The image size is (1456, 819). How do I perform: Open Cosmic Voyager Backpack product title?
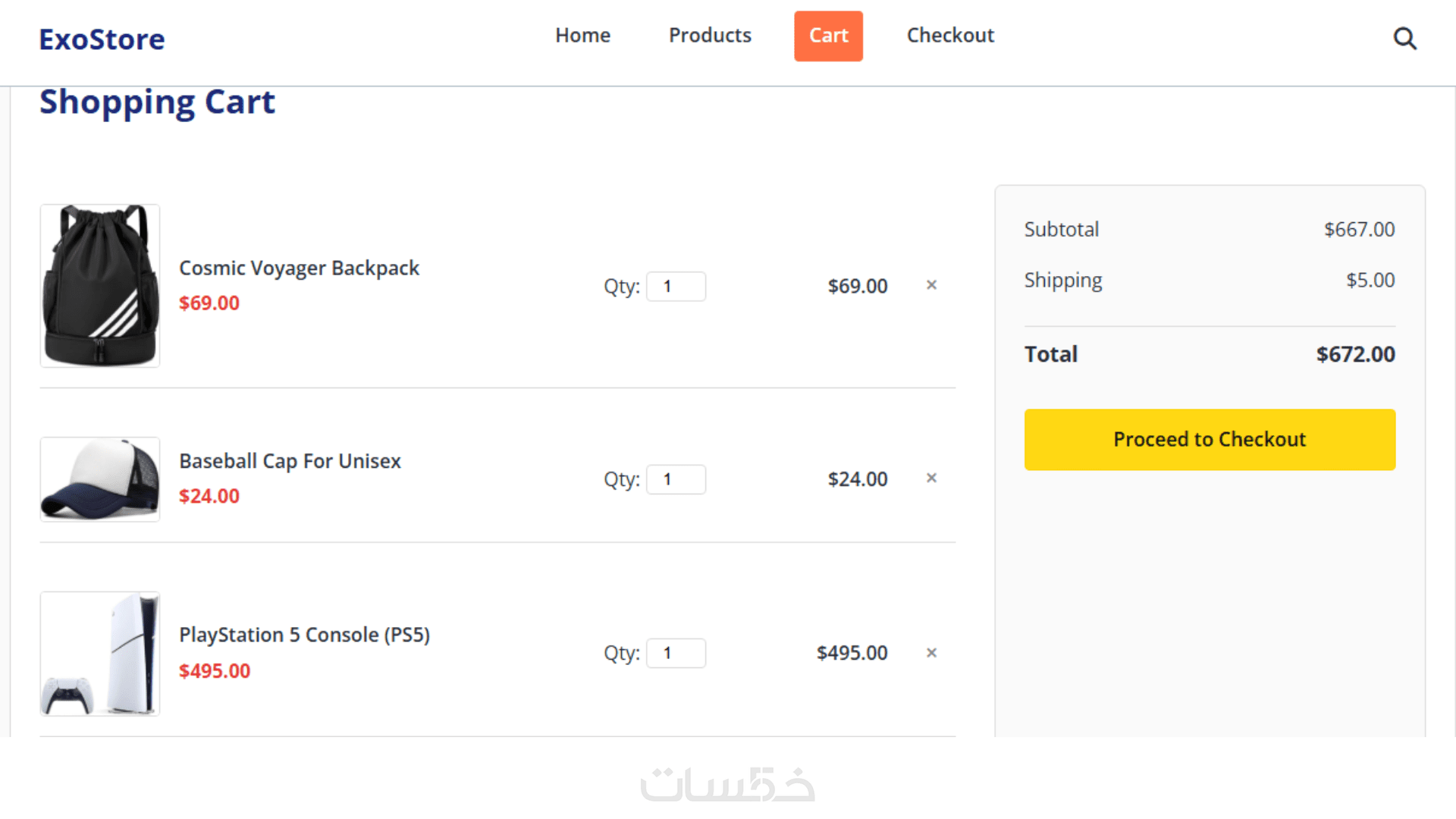coord(299,268)
